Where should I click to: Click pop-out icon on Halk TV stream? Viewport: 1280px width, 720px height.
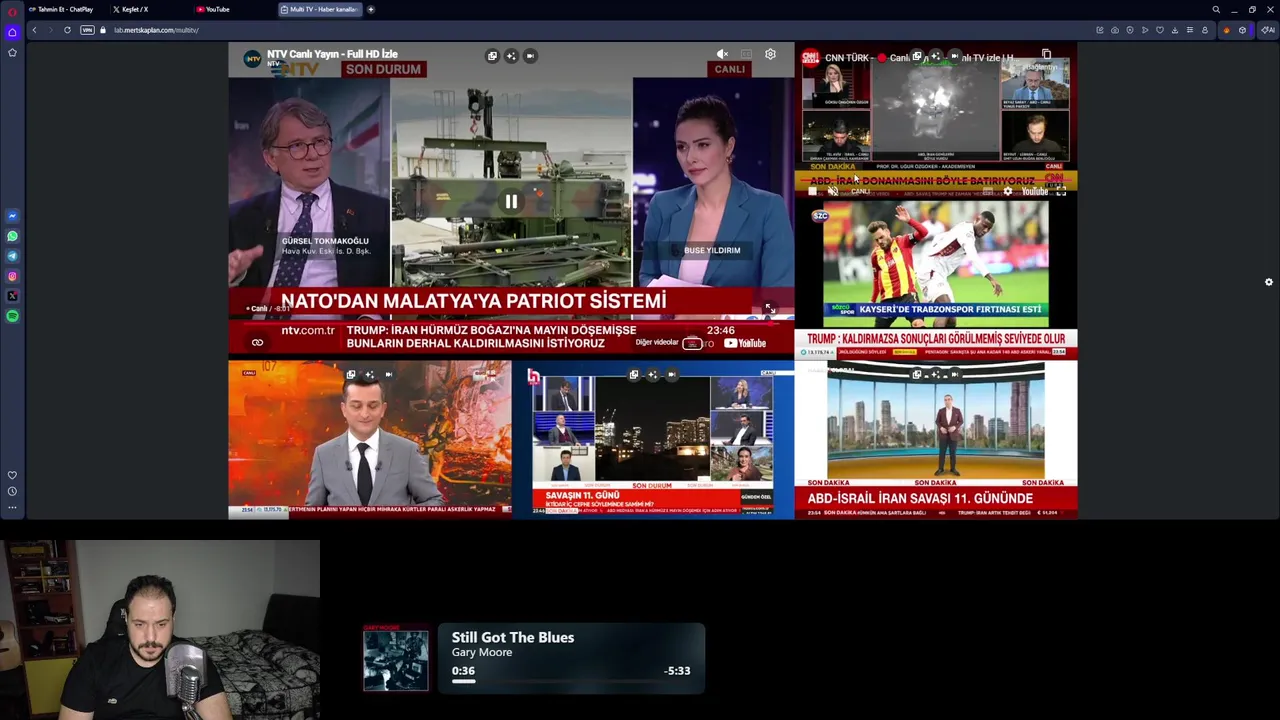[634, 375]
